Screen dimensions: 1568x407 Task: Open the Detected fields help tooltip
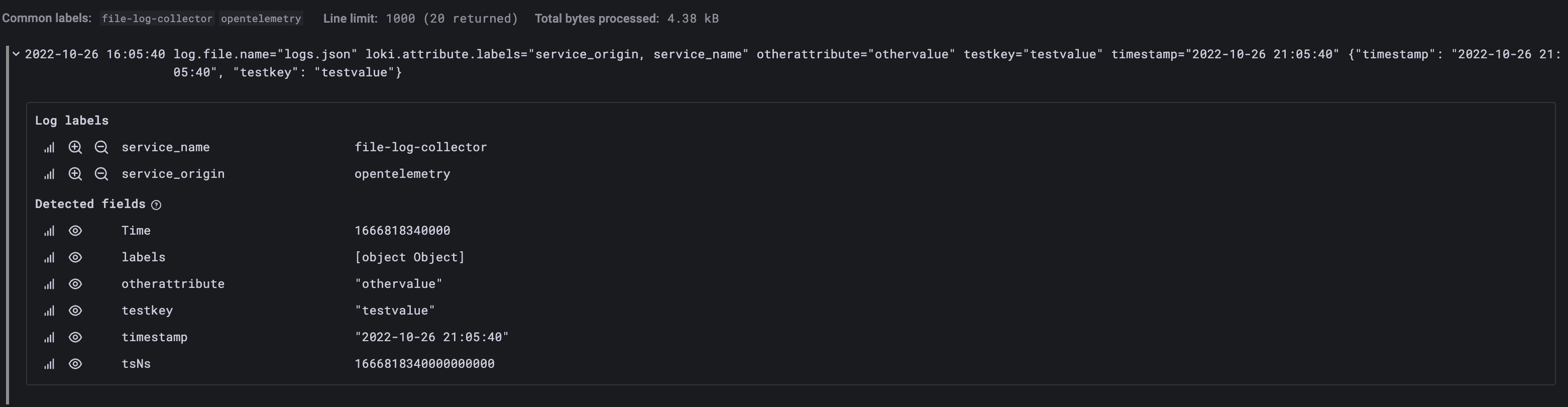156,205
